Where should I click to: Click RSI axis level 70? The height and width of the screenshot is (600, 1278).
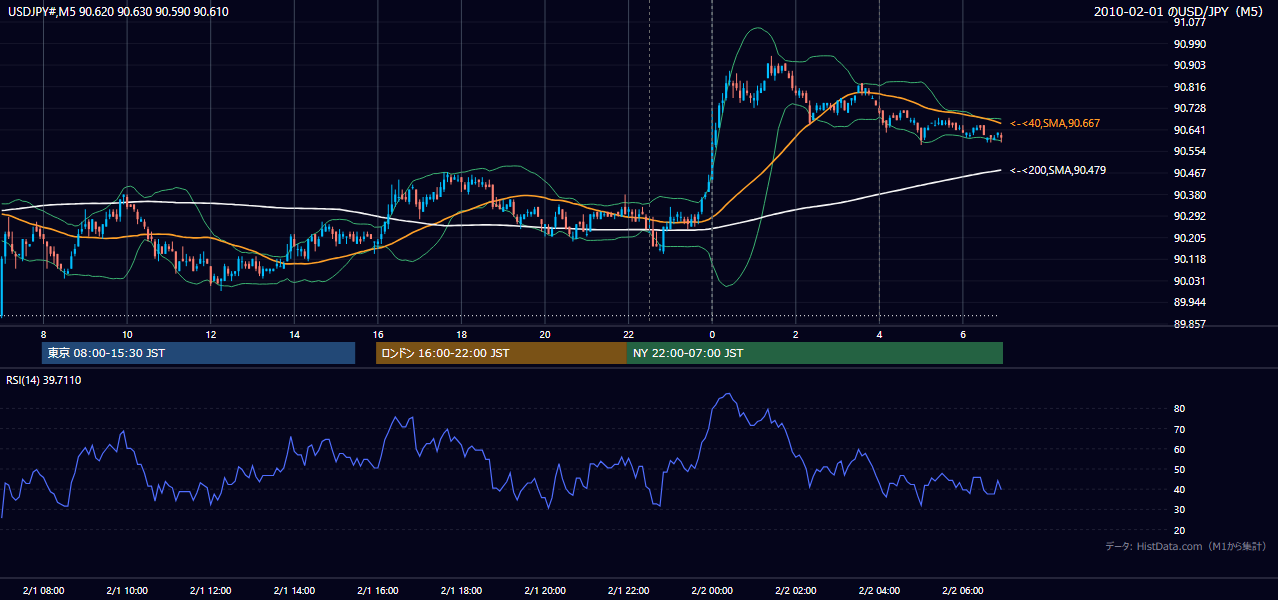pyautogui.click(x=1179, y=429)
